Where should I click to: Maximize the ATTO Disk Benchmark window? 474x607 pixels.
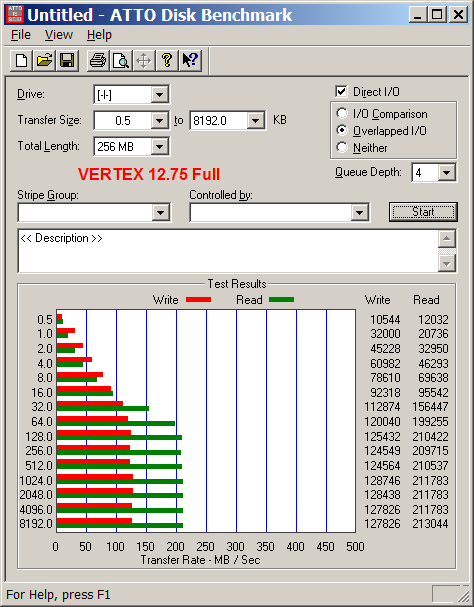(x=437, y=15)
